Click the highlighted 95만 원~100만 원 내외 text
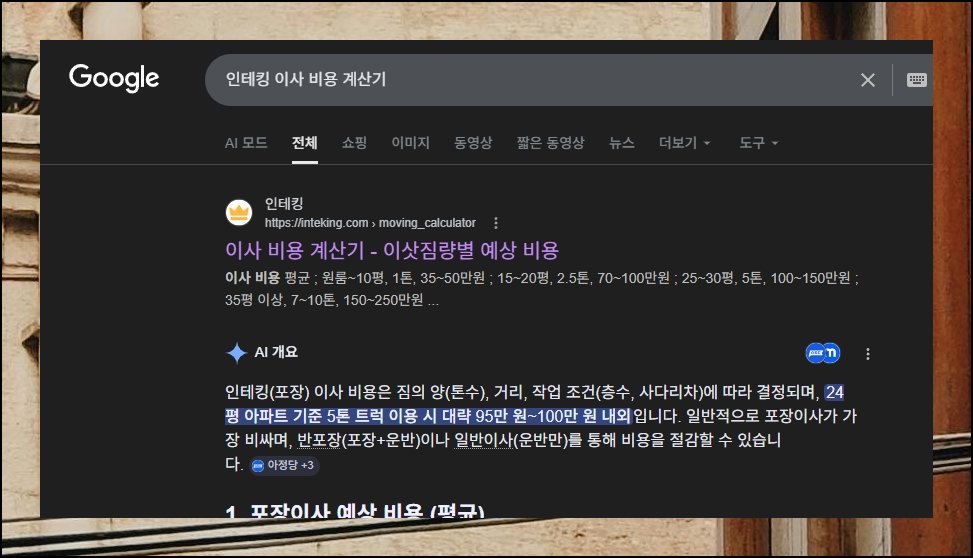 [x=554, y=416]
